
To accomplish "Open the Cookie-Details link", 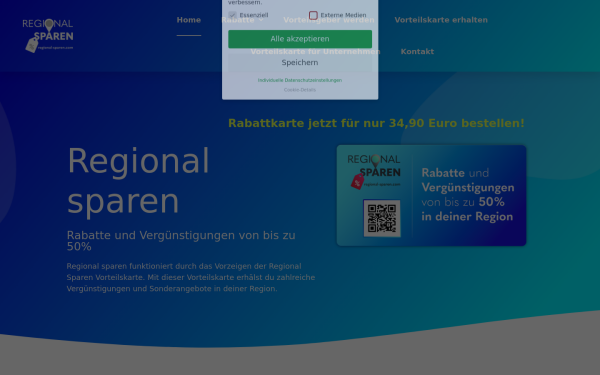I will coord(300,90).
